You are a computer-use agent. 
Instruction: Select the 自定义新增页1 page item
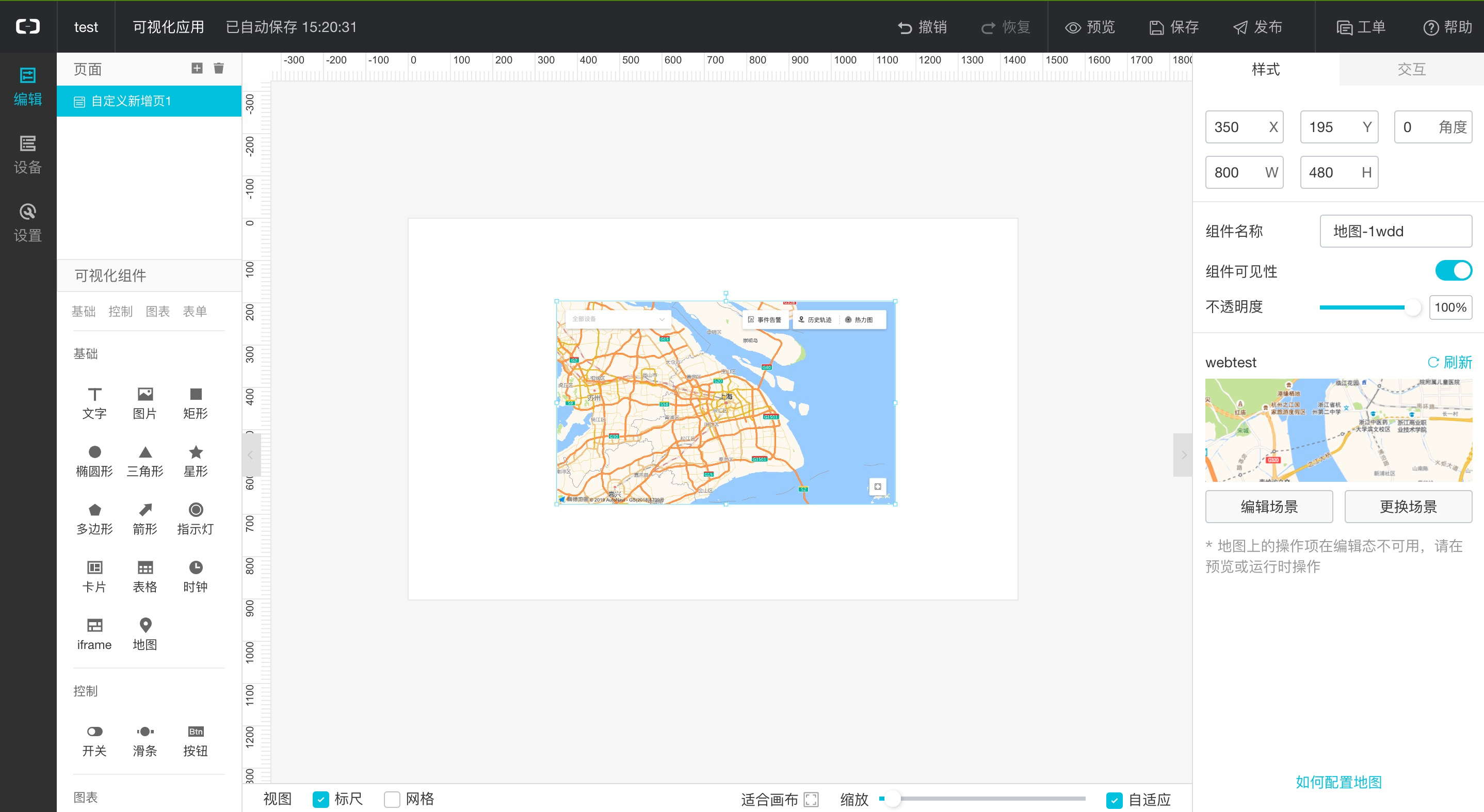pyautogui.click(x=149, y=101)
